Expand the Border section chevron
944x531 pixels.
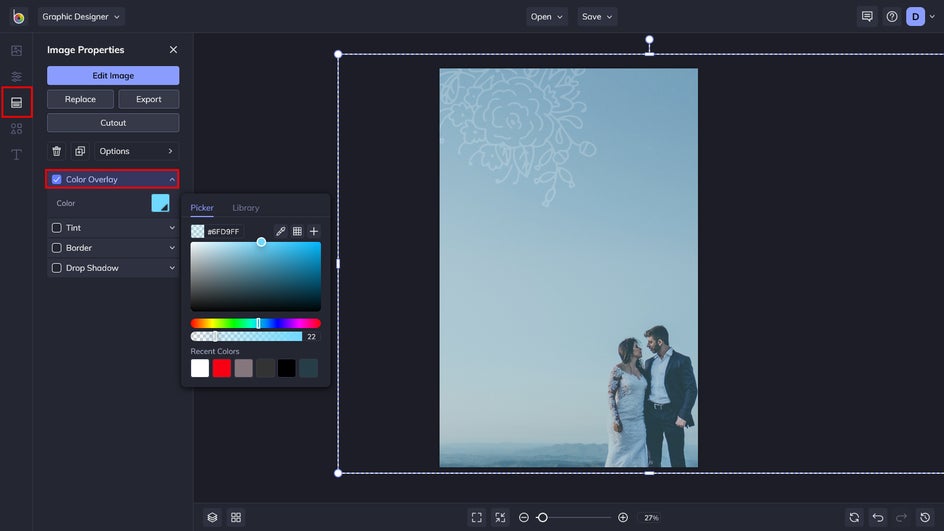point(172,248)
